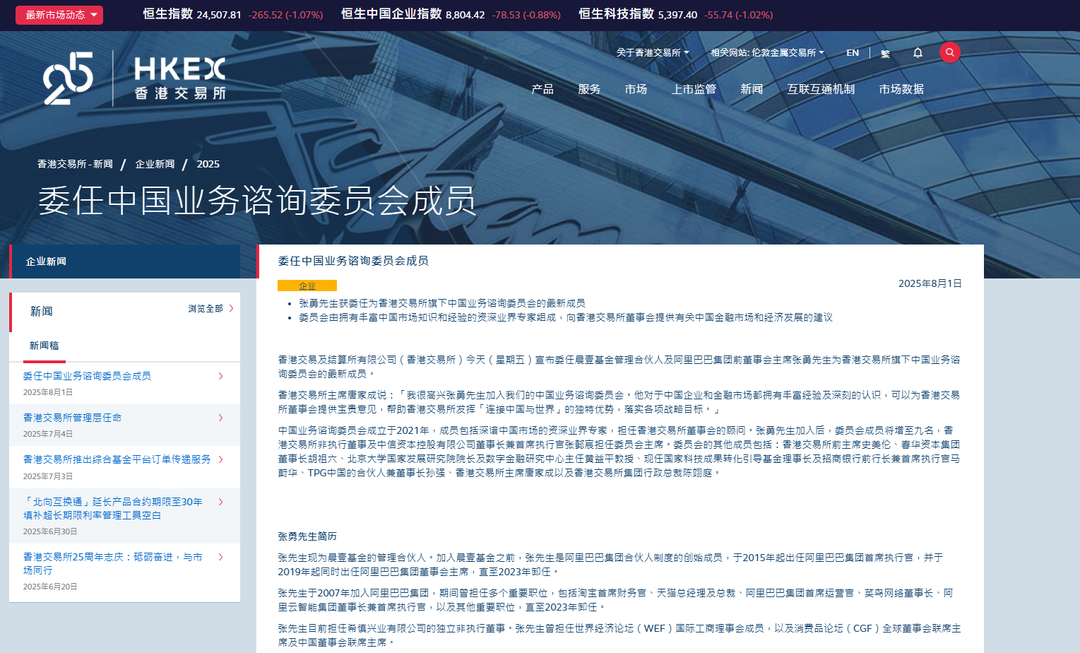Click 浏览全部 link in news panel
The width and height of the screenshot is (1080, 653).
[x=205, y=309]
